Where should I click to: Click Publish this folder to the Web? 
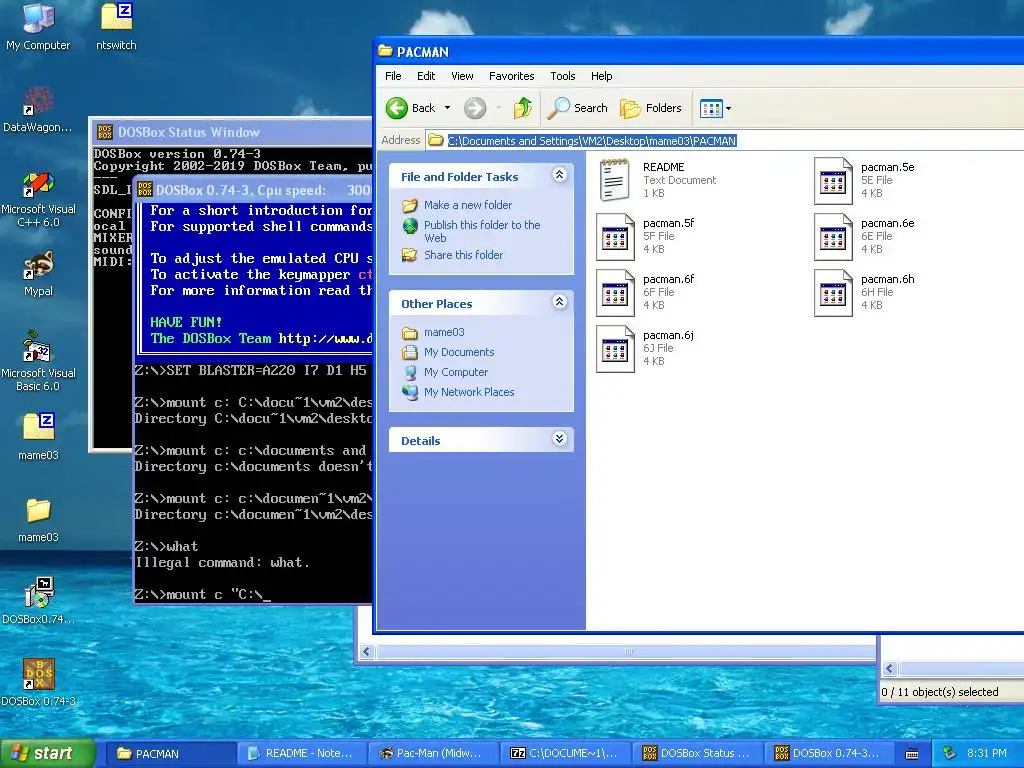pos(482,231)
